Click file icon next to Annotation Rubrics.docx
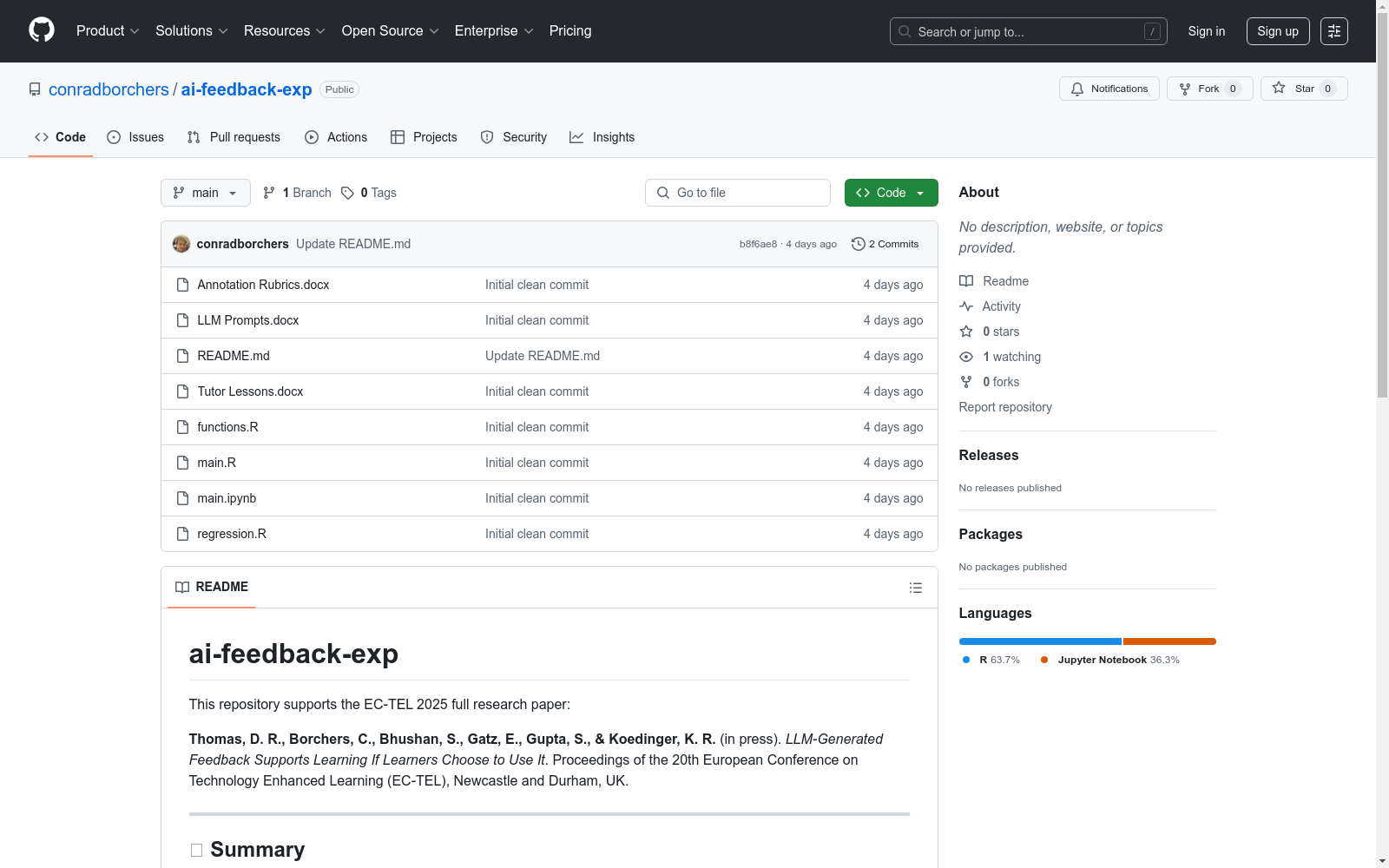This screenshot has height=868, width=1389. click(x=182, y=285)
